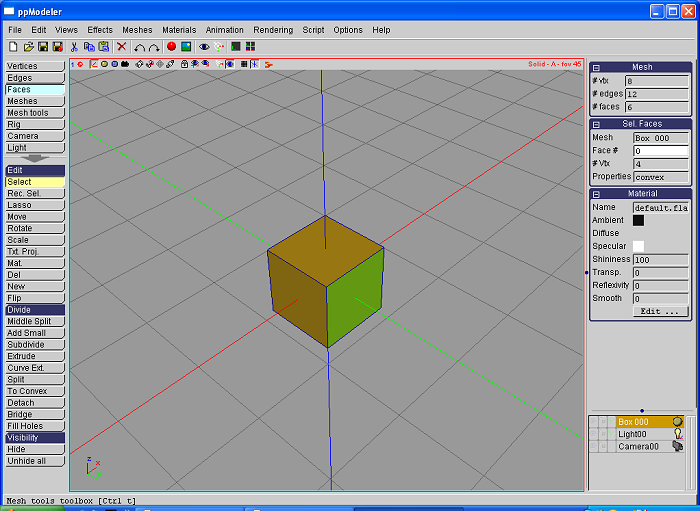This screenshot has width=700, height=511.
Task: Click the New file icon
Action: coord(13,47)
